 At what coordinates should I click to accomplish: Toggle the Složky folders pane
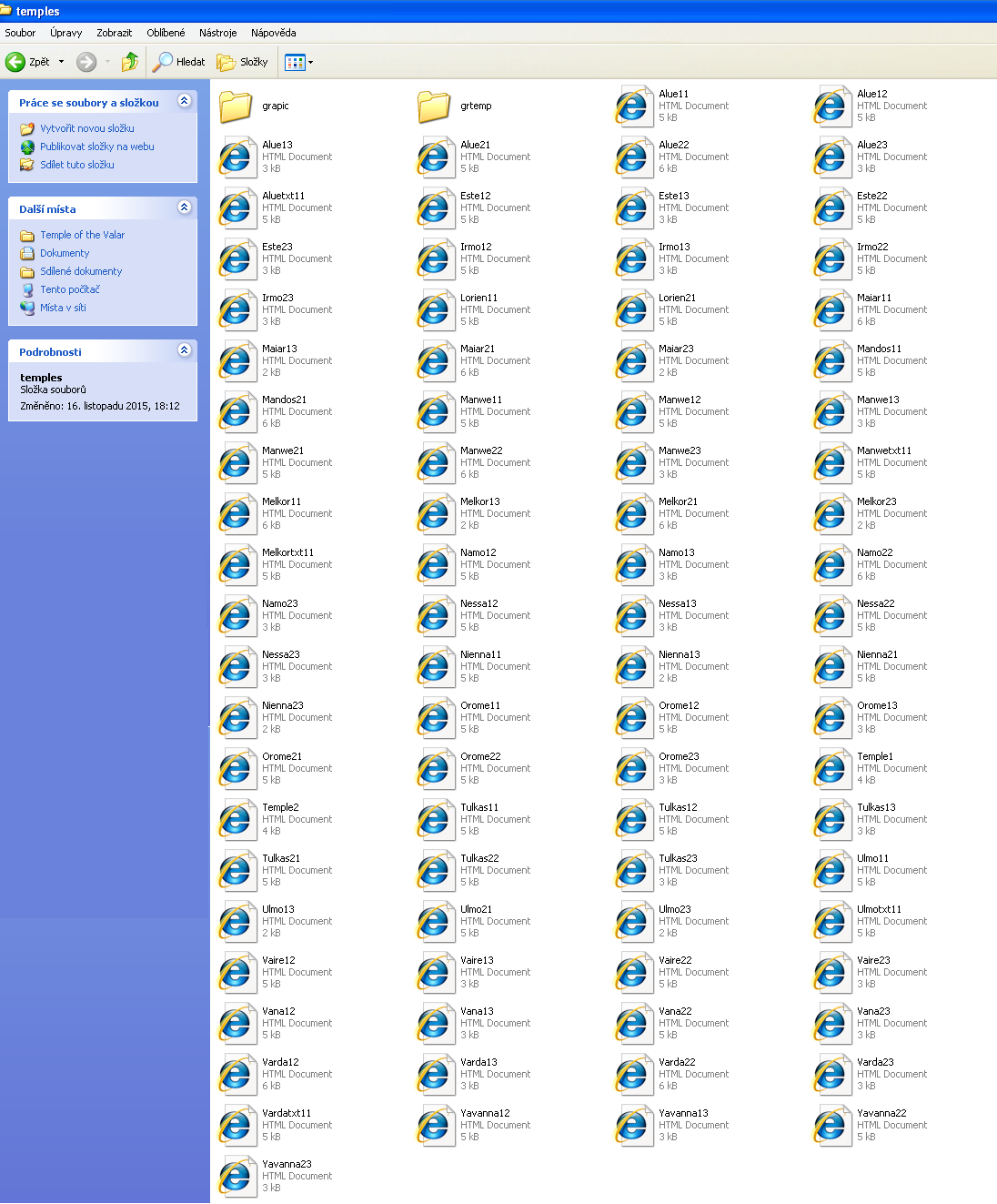click(243, 62)
